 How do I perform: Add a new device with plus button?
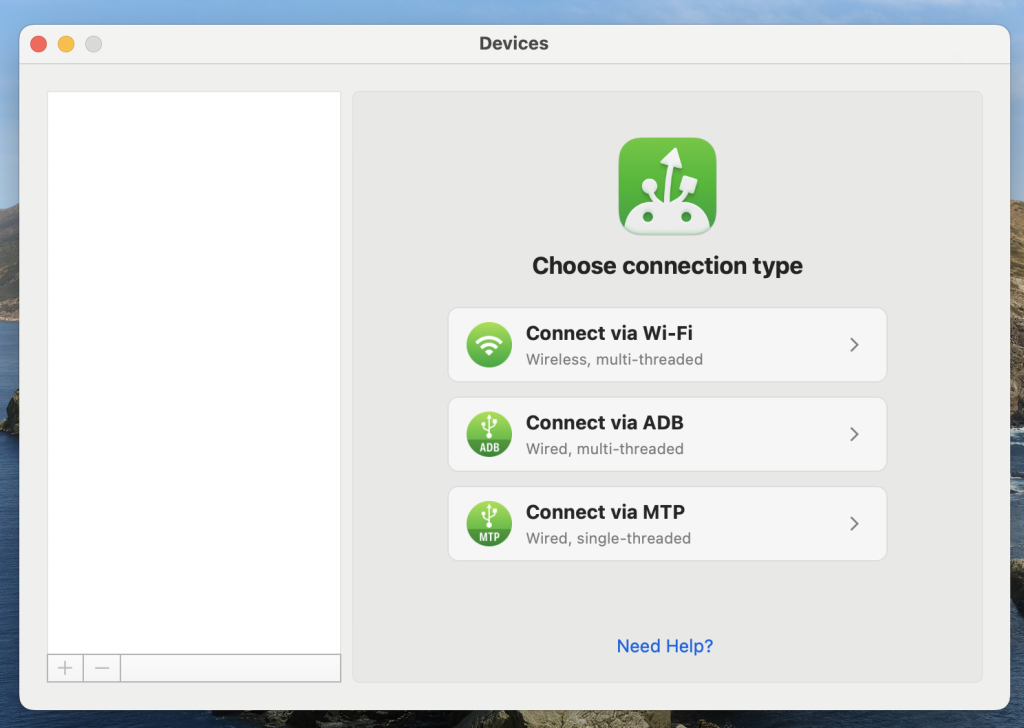pyautogui.click(x=65, y=668)
